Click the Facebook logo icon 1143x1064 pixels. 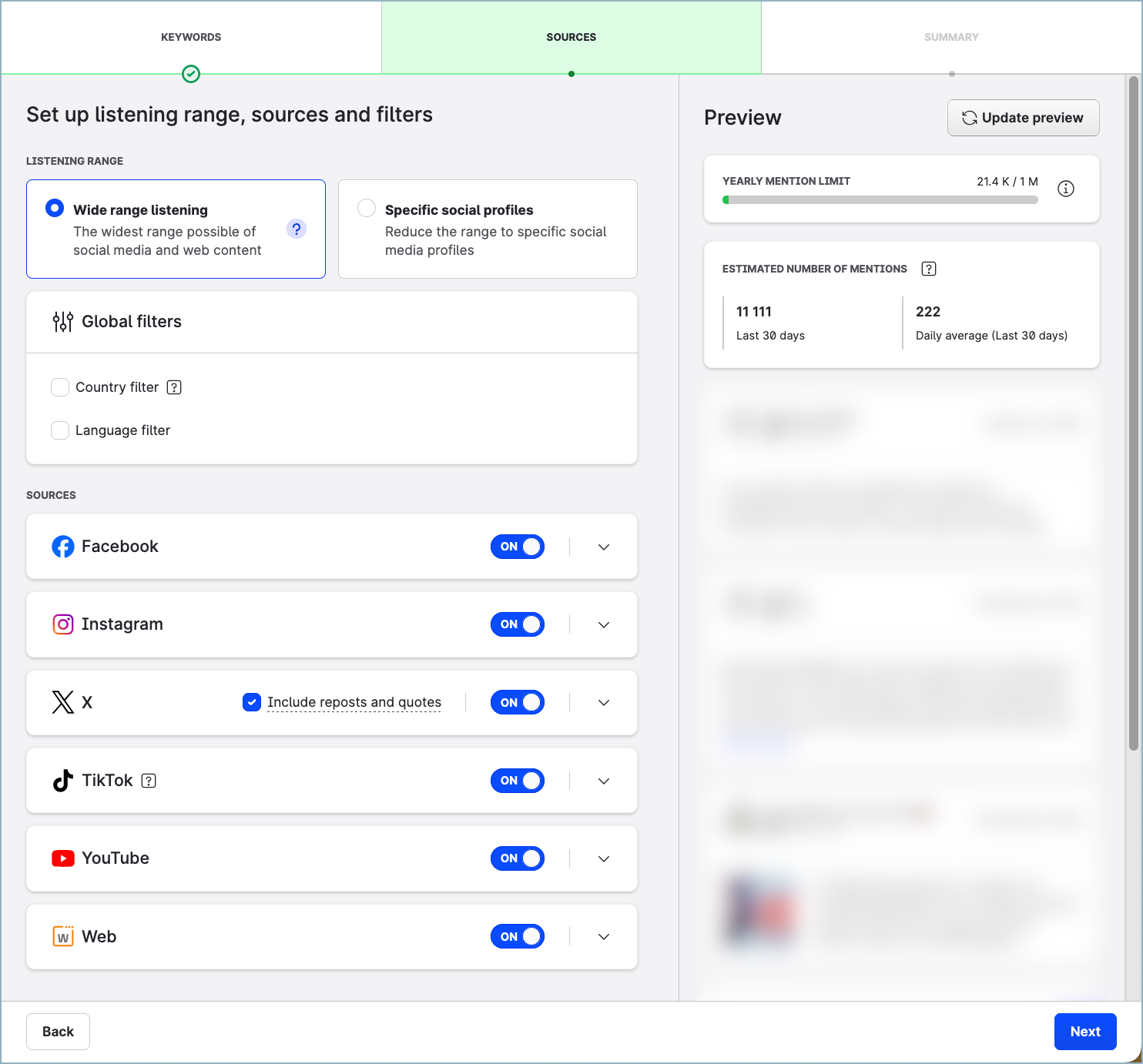(62, 547)
